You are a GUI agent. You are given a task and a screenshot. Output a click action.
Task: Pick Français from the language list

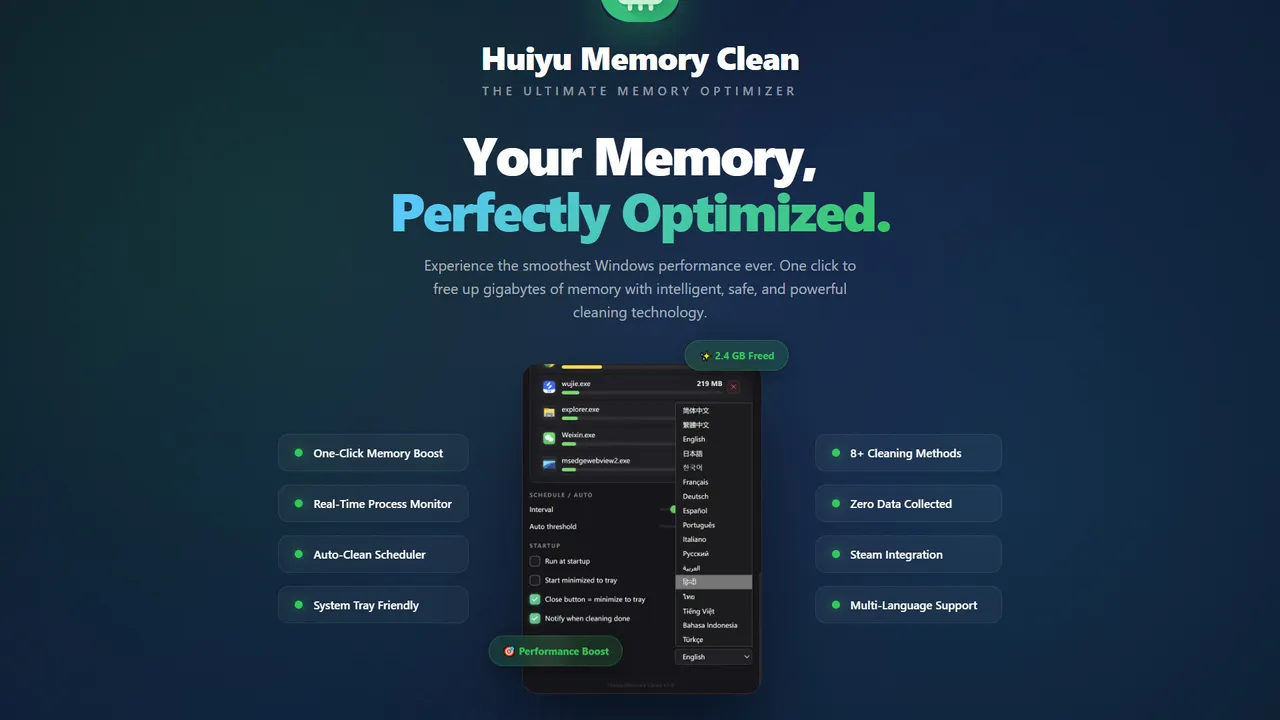(x=714, y=482)
